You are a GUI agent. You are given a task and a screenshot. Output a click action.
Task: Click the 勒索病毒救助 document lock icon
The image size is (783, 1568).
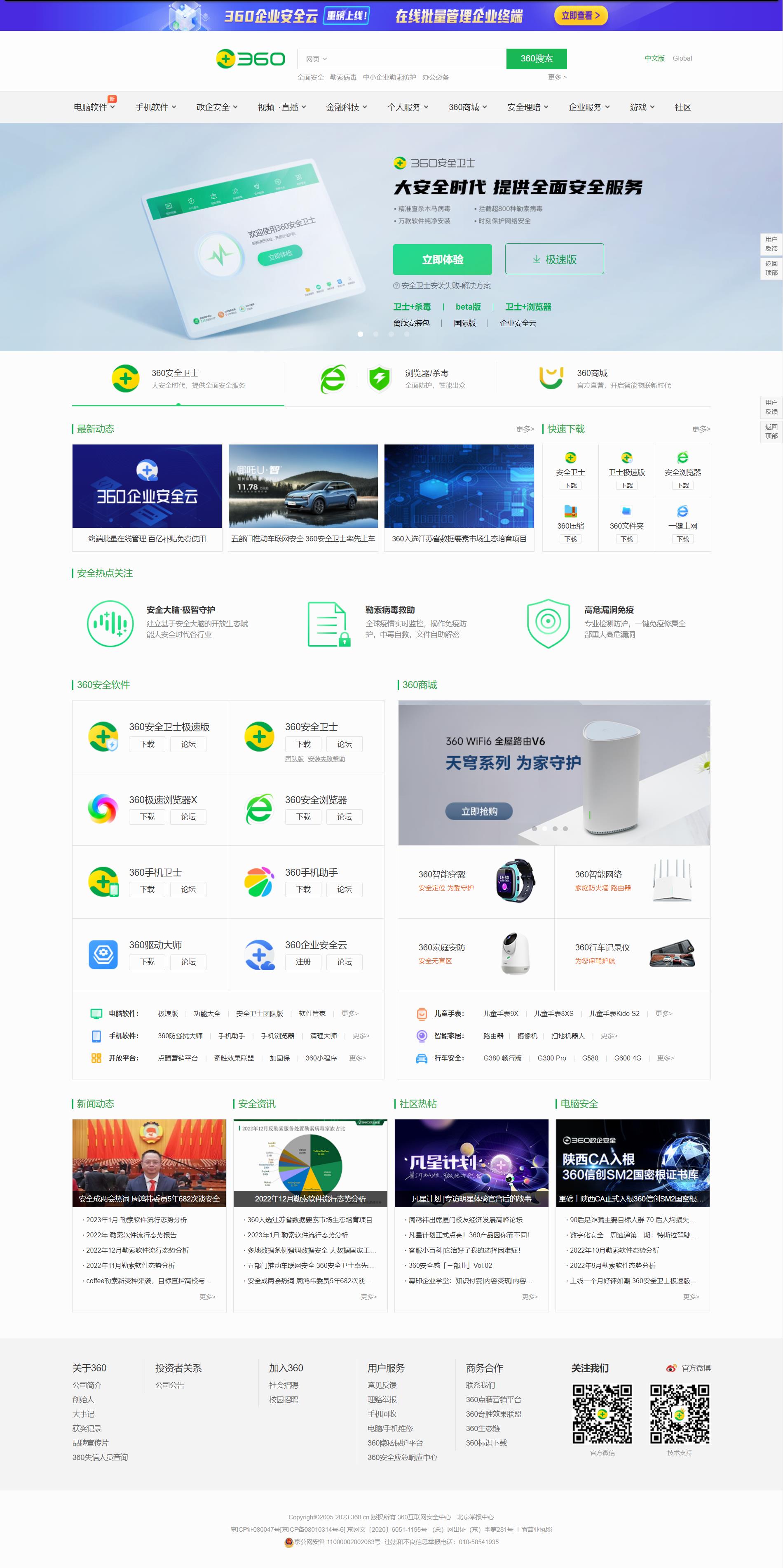point(329,624)
